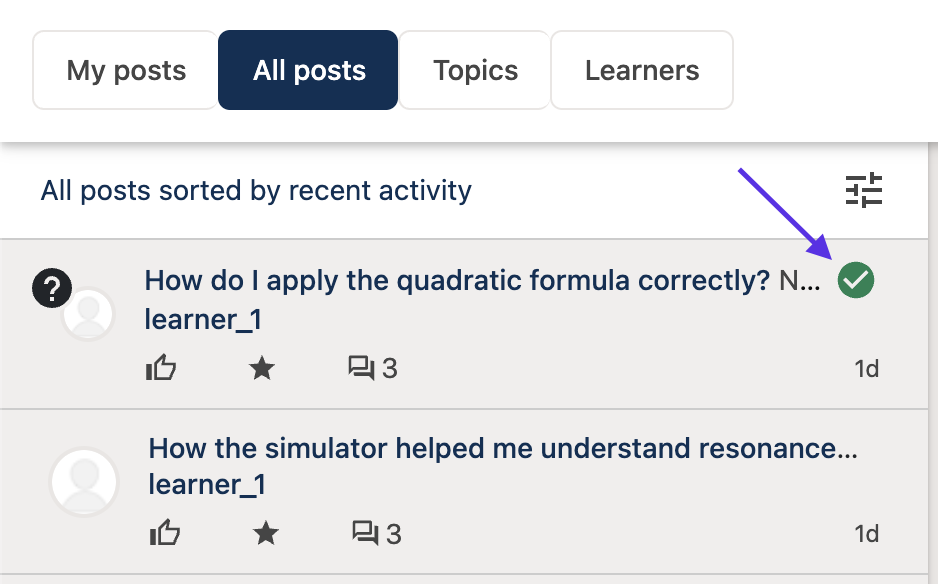Open the Topics tab
This screenshot has width=938, height=584.
tap(475, 71)
